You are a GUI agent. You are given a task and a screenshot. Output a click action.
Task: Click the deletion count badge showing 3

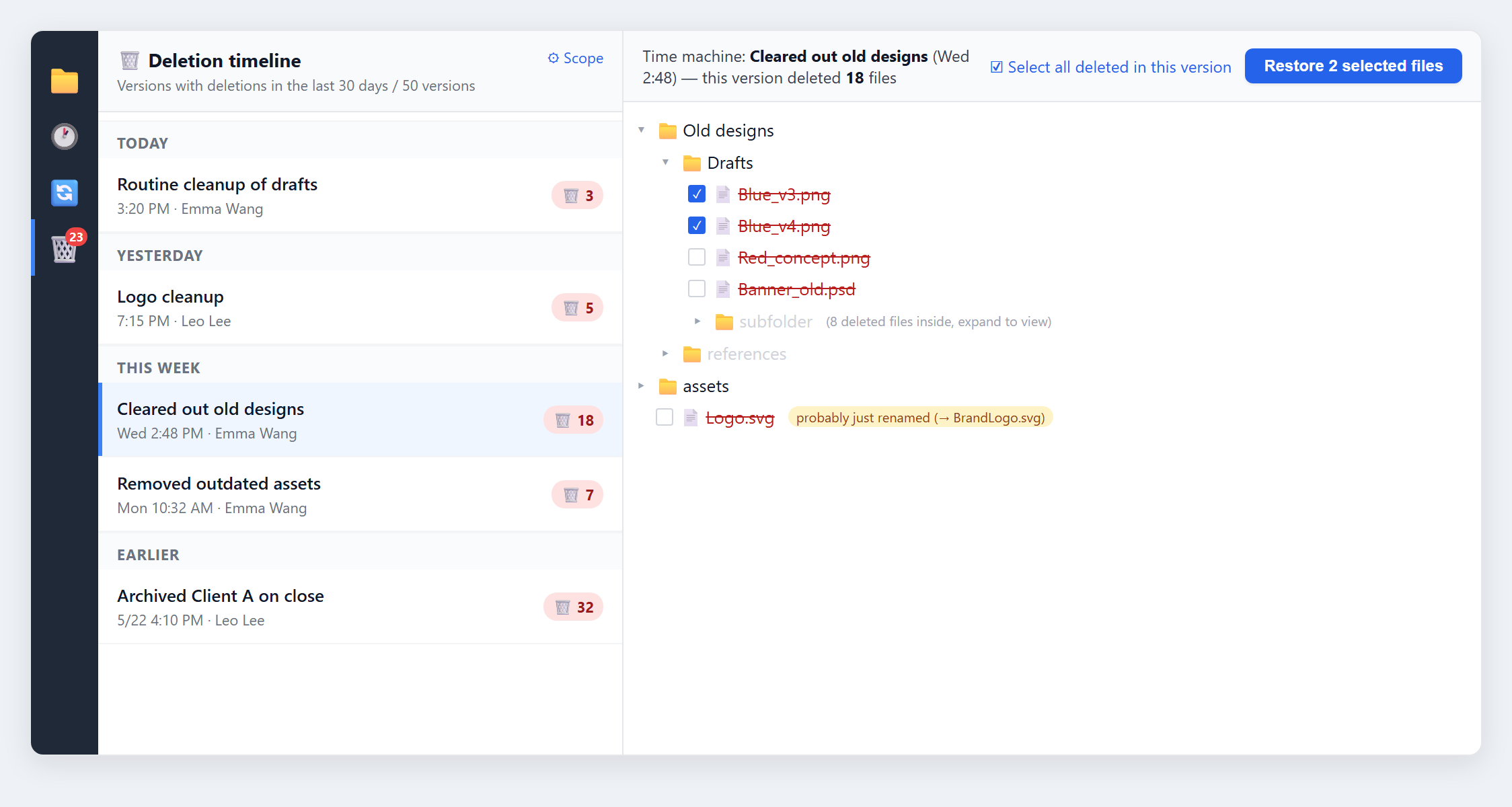pos(577,196)
